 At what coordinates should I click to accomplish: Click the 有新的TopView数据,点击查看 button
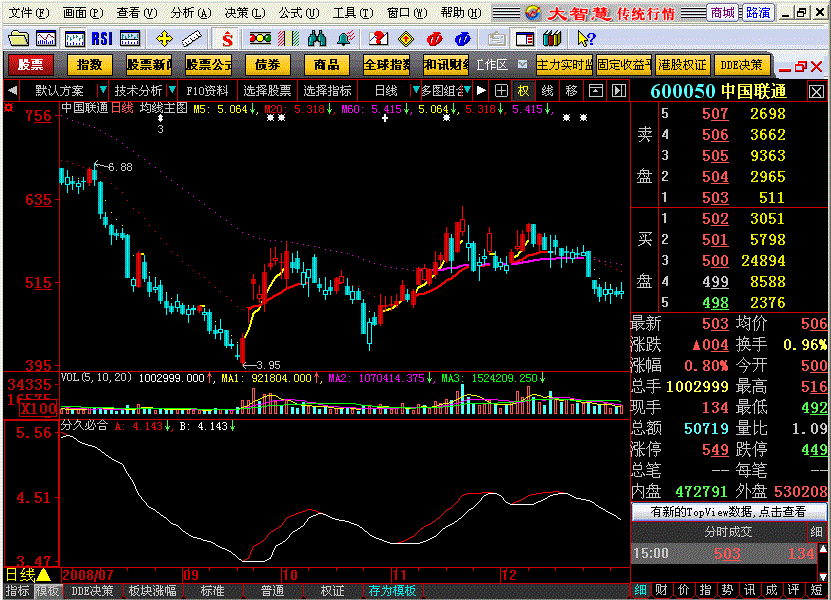[x=728, y=511]
